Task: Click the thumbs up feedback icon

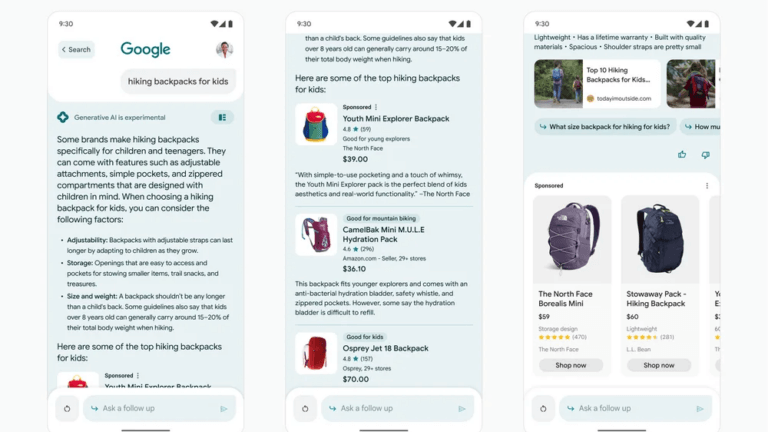Action: point(682,155)
